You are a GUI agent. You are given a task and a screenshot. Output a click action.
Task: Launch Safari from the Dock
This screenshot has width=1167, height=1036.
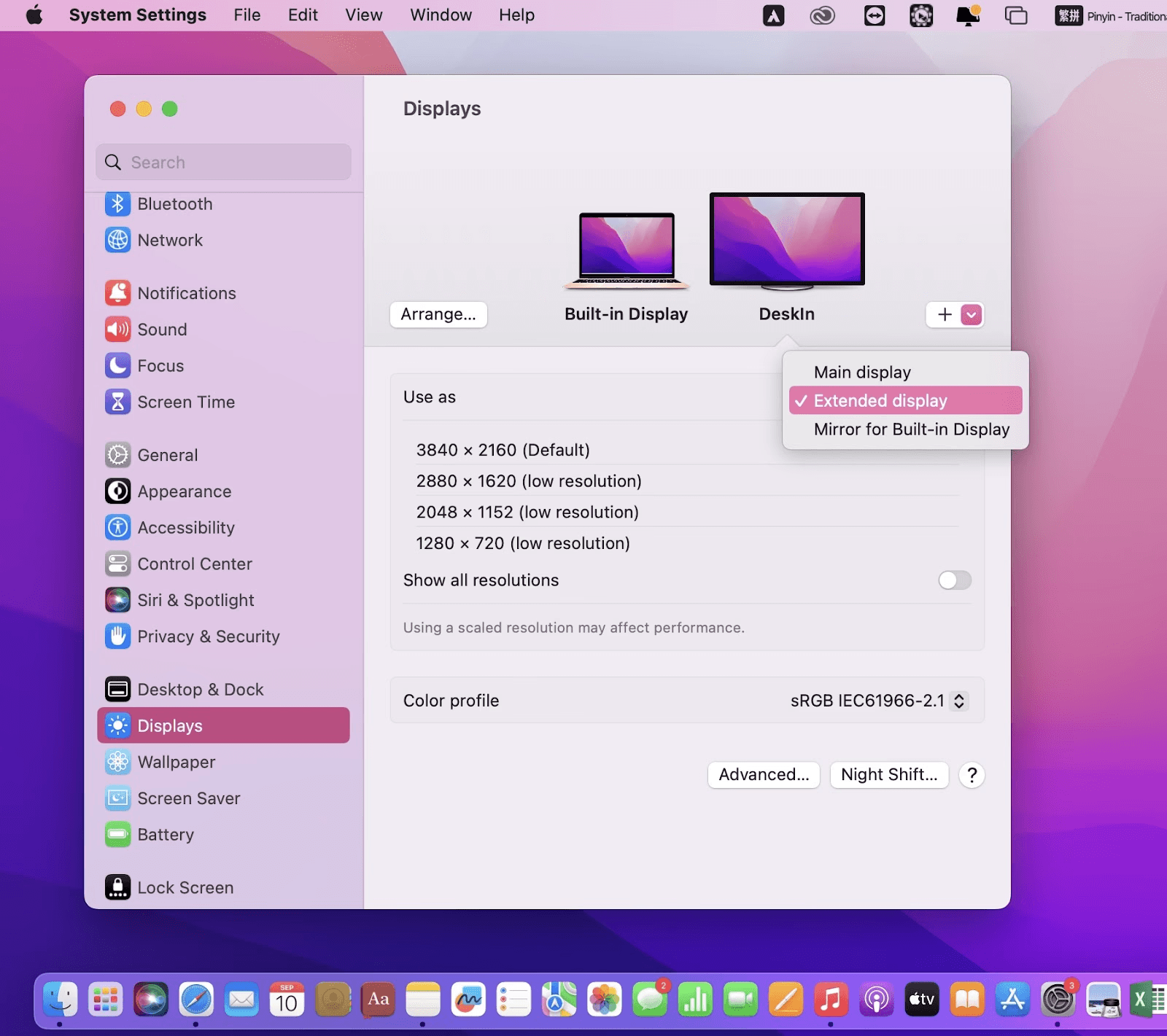tap(196, 1000)
